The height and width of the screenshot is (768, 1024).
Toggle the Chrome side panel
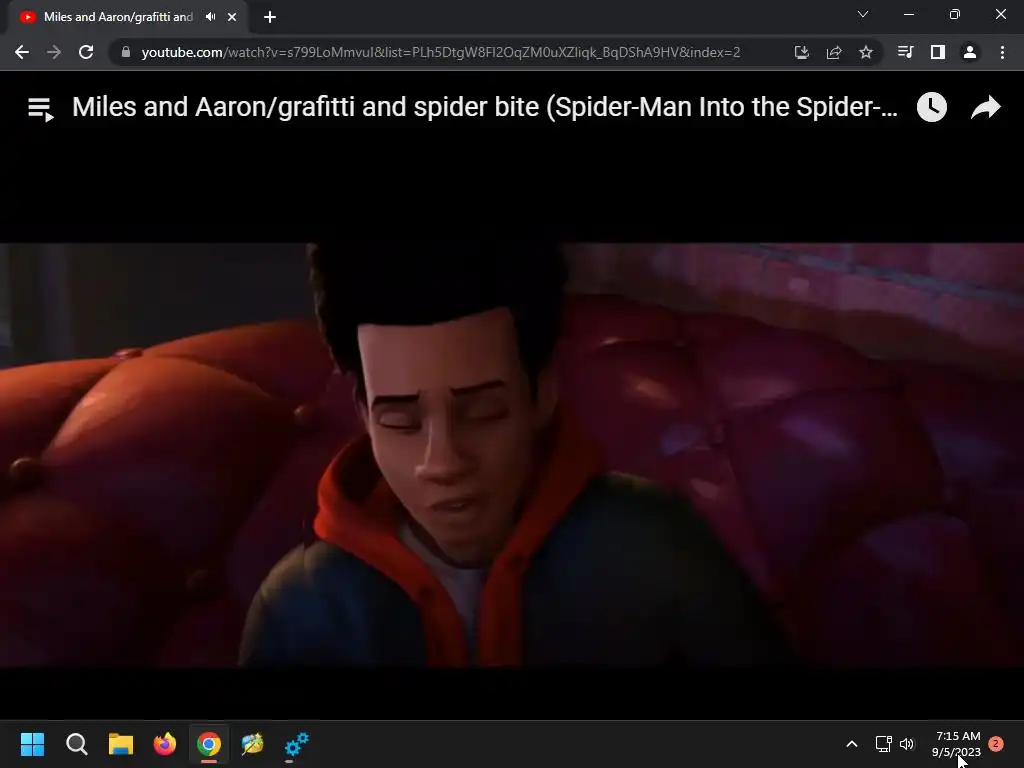pos(938,52)
